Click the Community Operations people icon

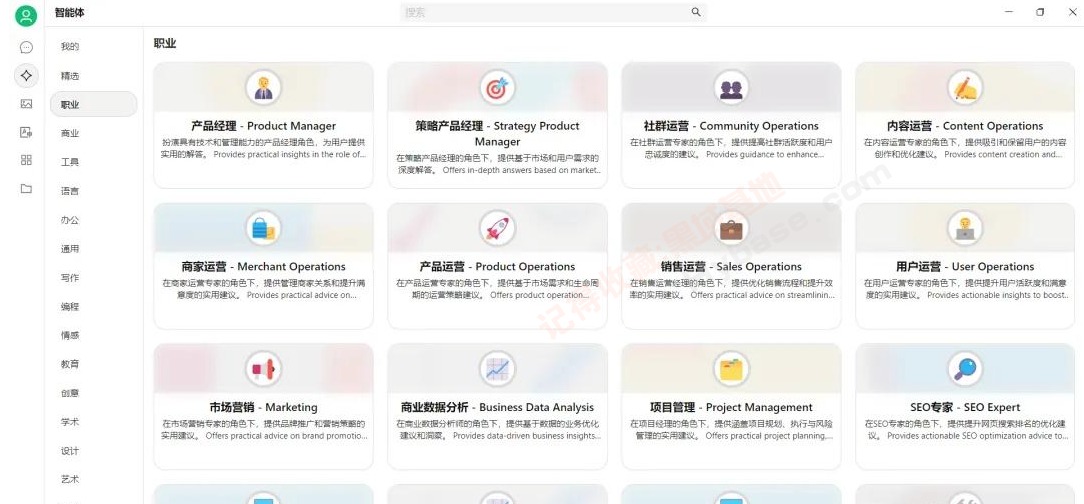(x=731, y=88)
